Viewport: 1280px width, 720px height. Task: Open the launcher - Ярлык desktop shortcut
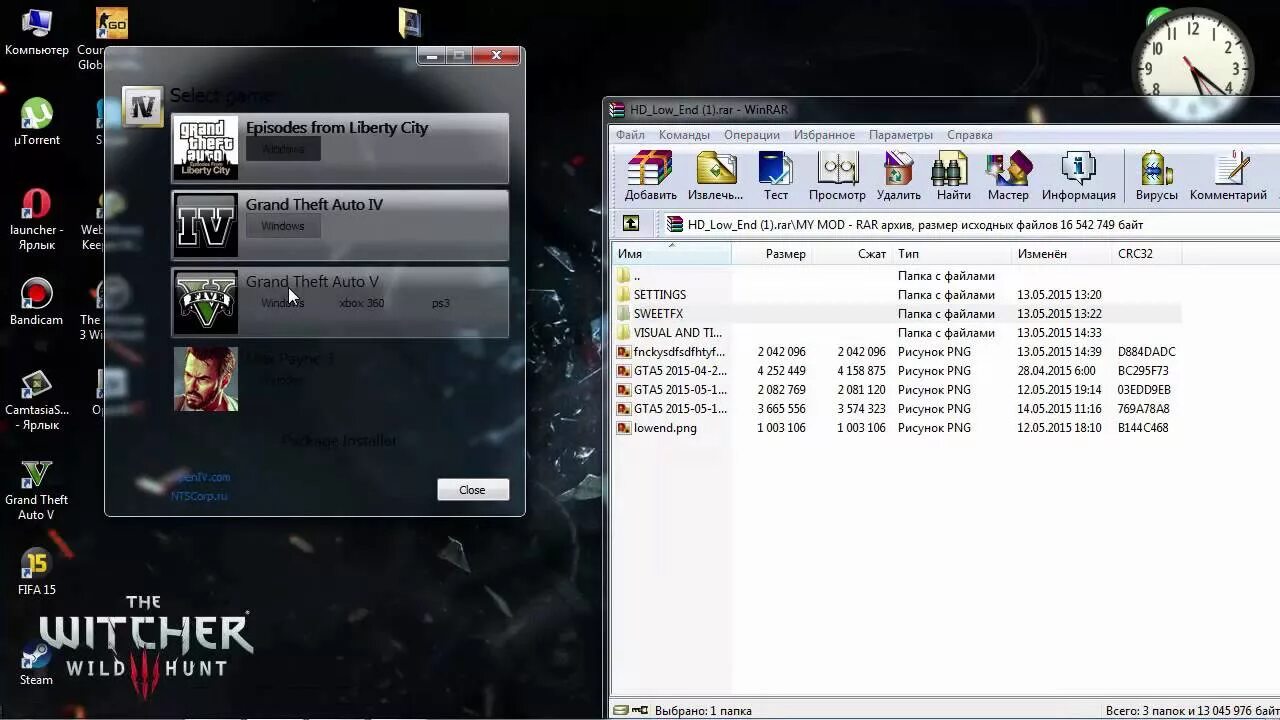pos(37,220)
